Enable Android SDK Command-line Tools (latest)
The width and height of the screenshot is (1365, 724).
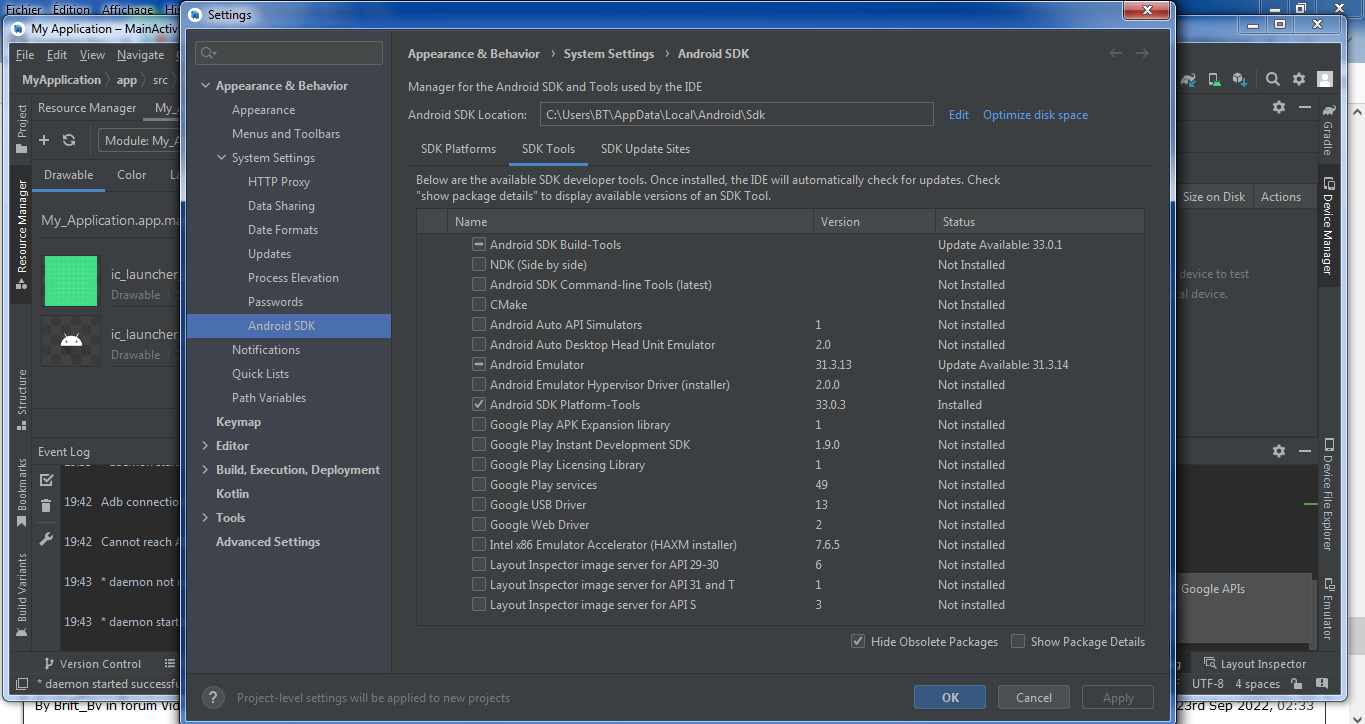(x=479, y=285)
